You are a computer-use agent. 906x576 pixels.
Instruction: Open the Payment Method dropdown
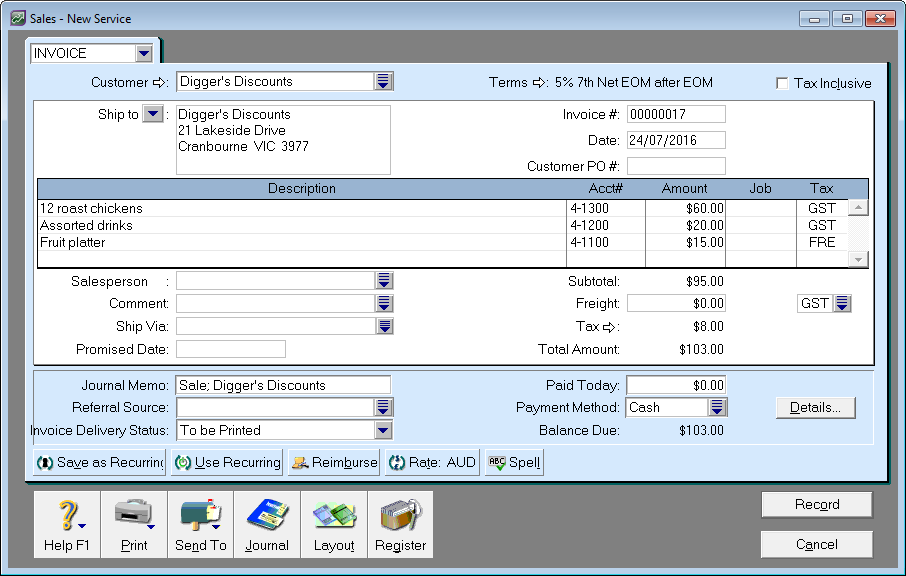click(x=717, y=407)
